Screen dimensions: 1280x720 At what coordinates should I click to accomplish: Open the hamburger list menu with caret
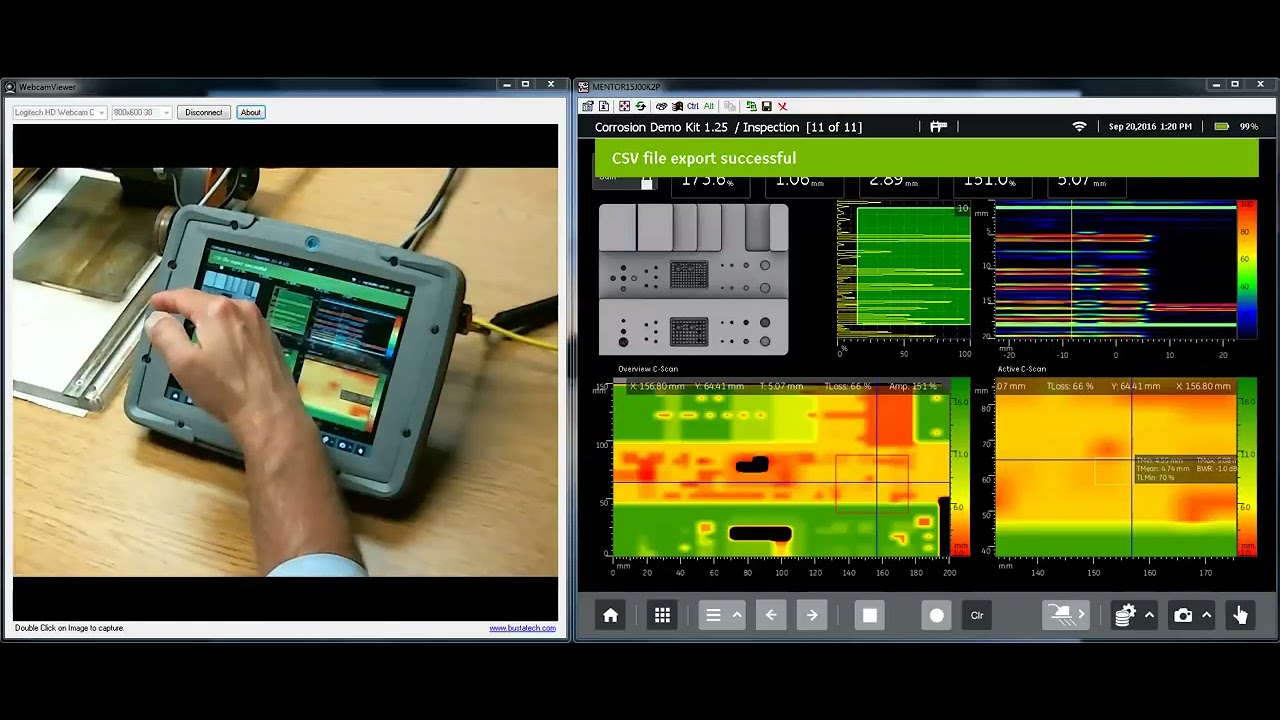click(722, 615)
